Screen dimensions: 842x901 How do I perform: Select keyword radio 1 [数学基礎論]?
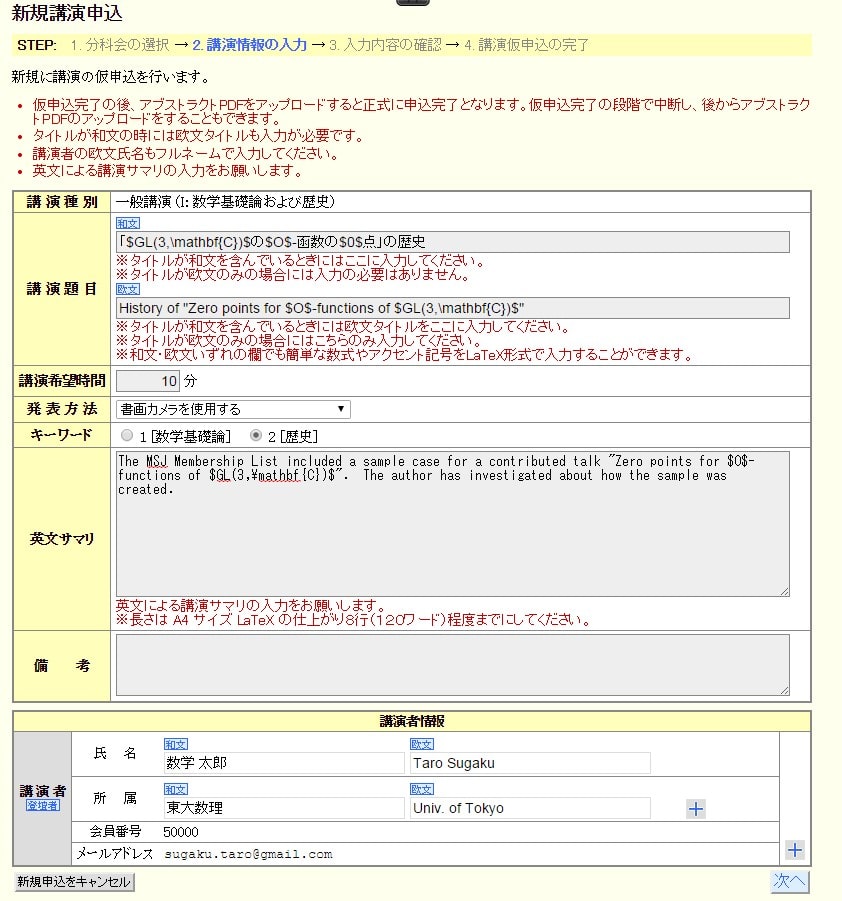(126, 436)
